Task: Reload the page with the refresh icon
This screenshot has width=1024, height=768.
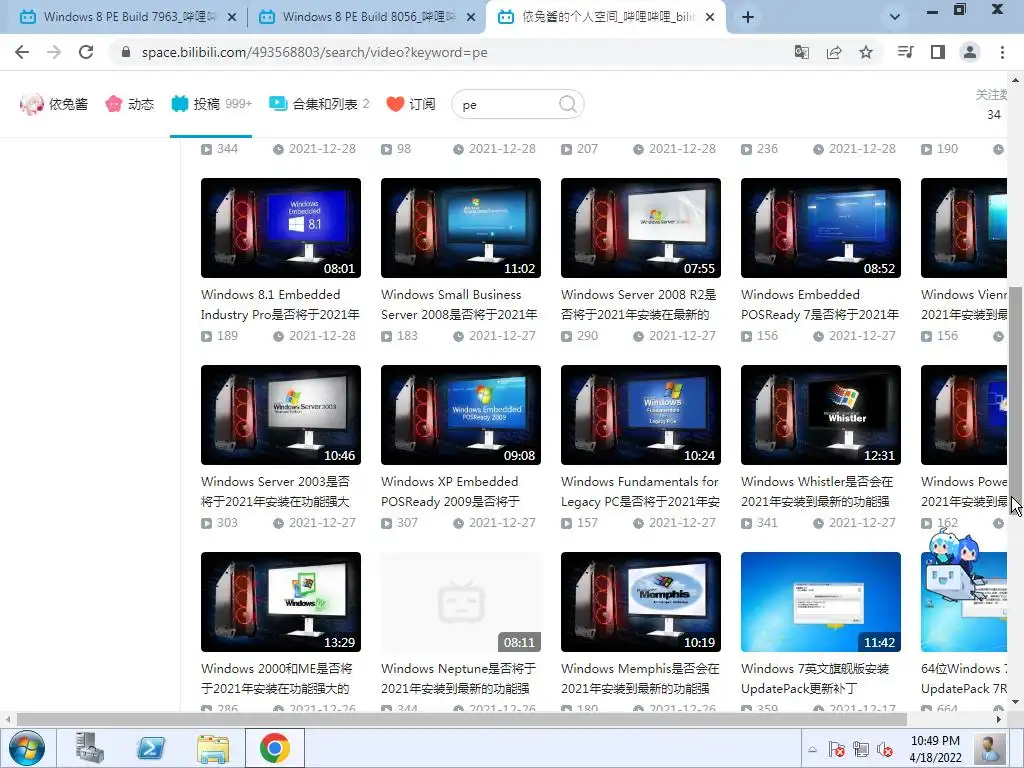Action: coord(86,52)
